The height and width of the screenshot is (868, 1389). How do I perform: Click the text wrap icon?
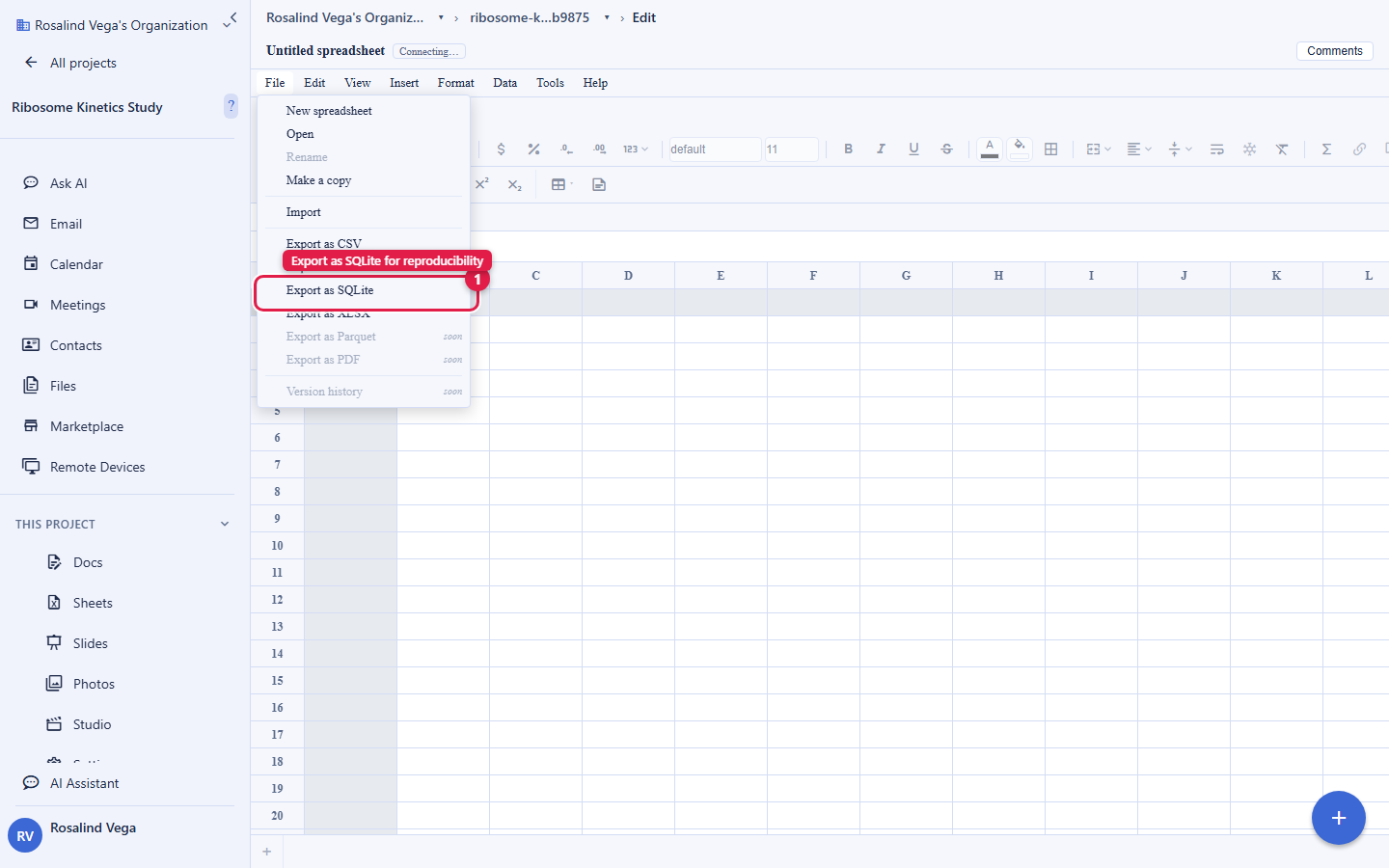[1217, 149]
